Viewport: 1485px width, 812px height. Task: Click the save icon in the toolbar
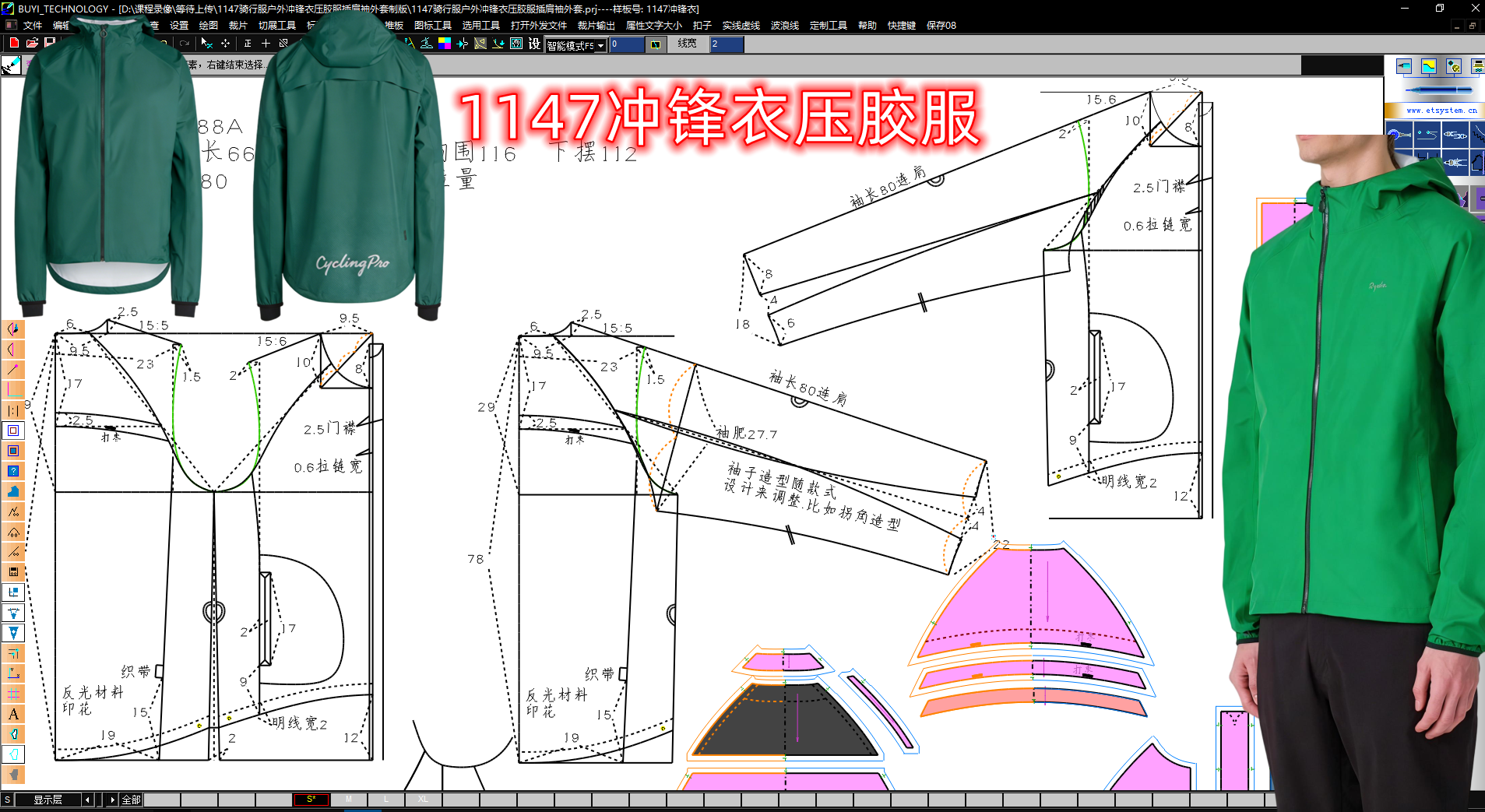pyautogui.click(x=50, y=44)
